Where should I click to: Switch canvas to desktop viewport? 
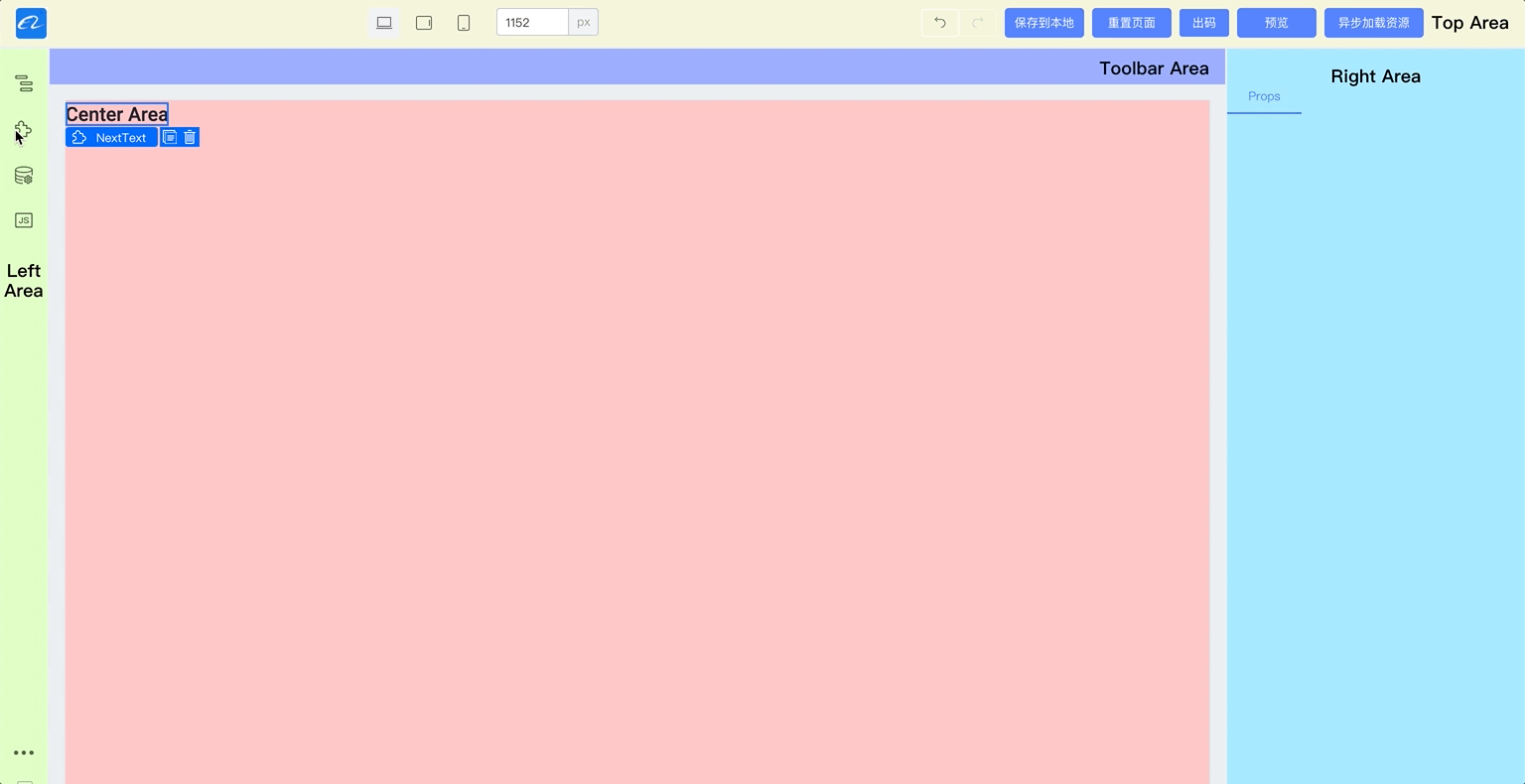pos(384,22)
